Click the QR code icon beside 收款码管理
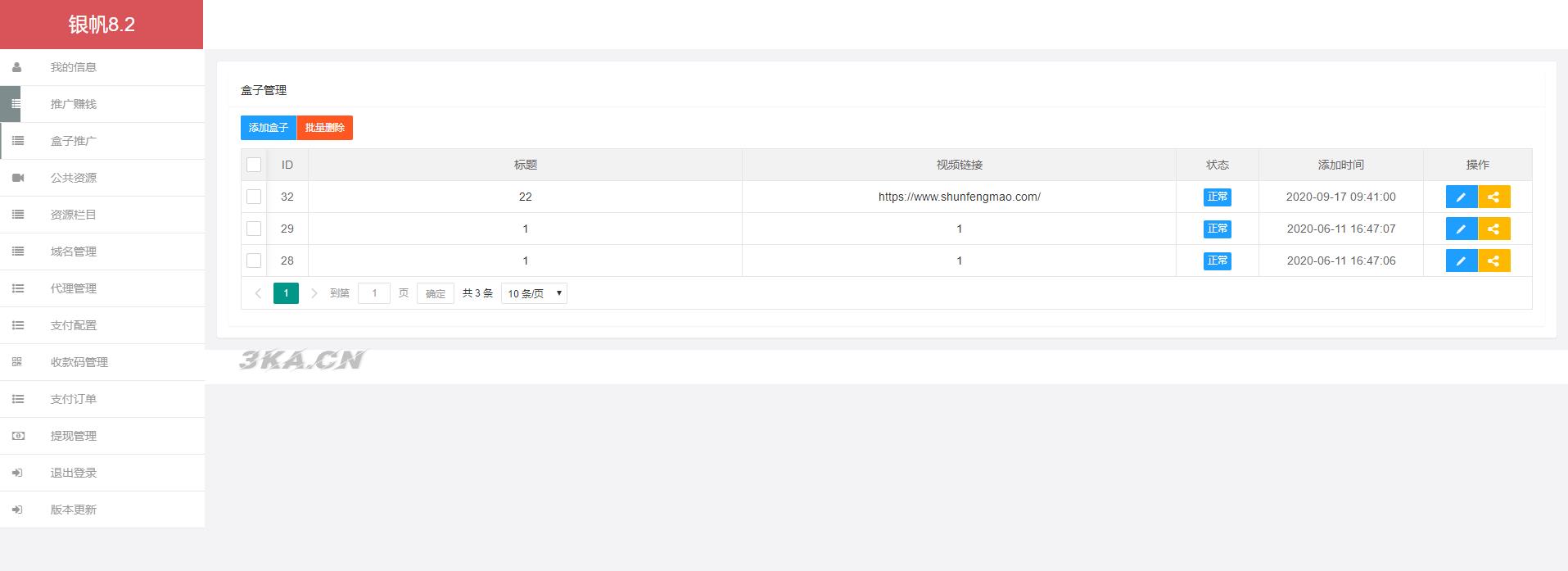 [17, 362]
